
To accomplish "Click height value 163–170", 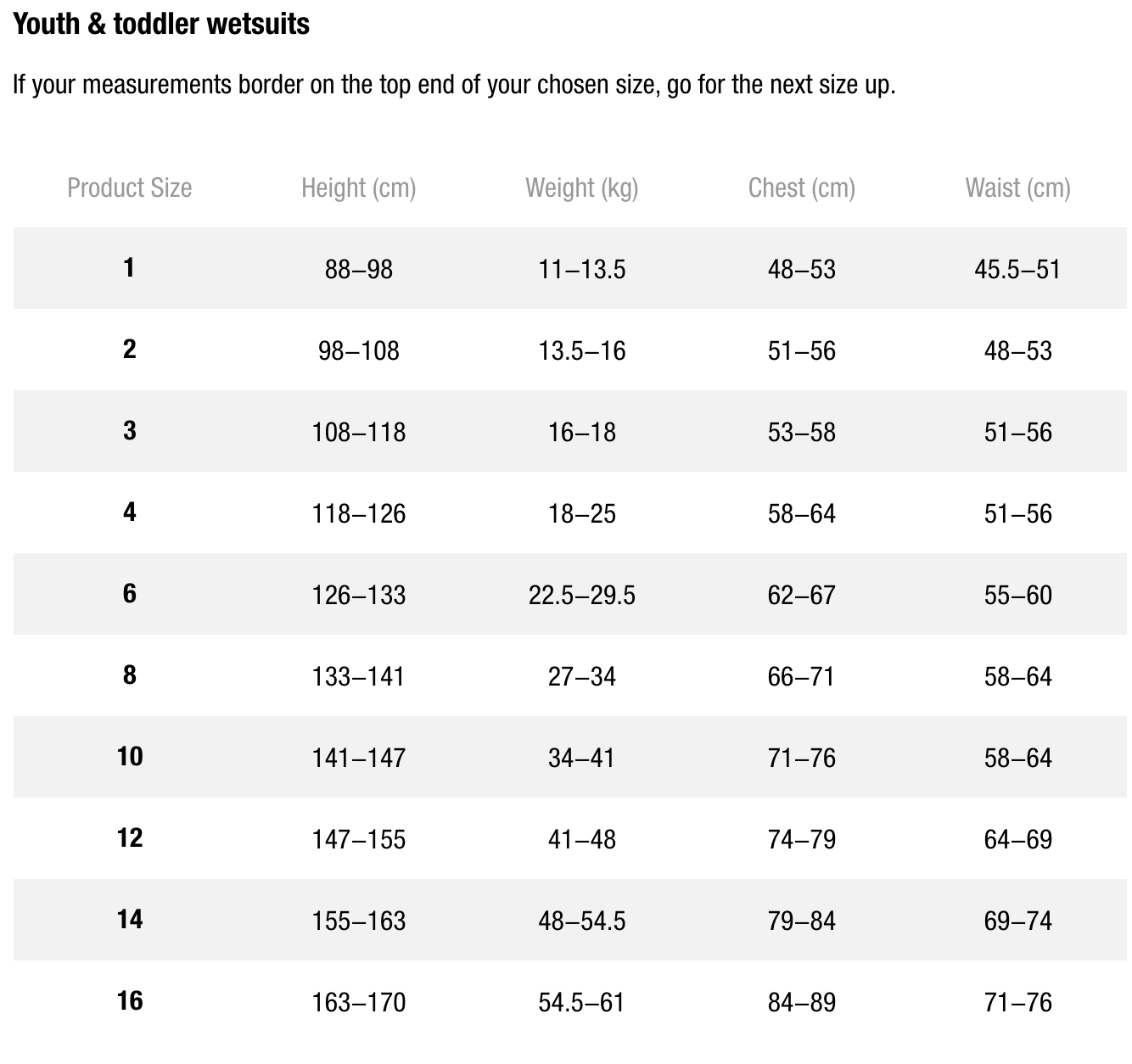I will point(359,1003).
